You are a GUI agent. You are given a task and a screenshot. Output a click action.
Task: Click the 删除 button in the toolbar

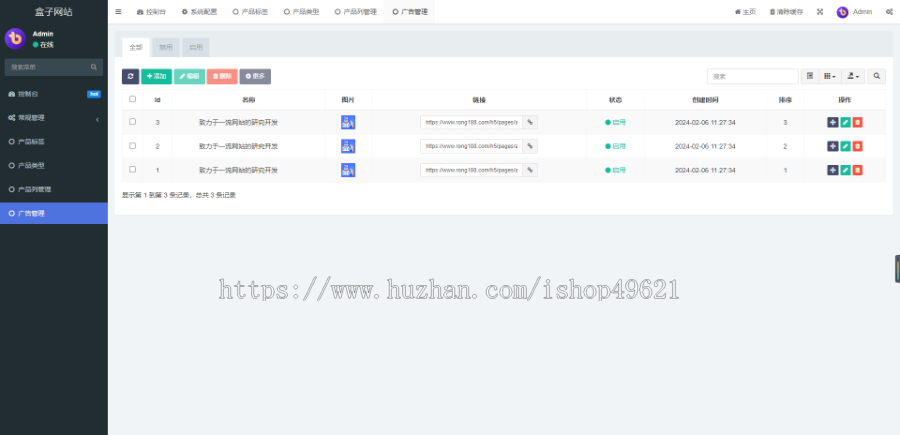coord(222,76)
